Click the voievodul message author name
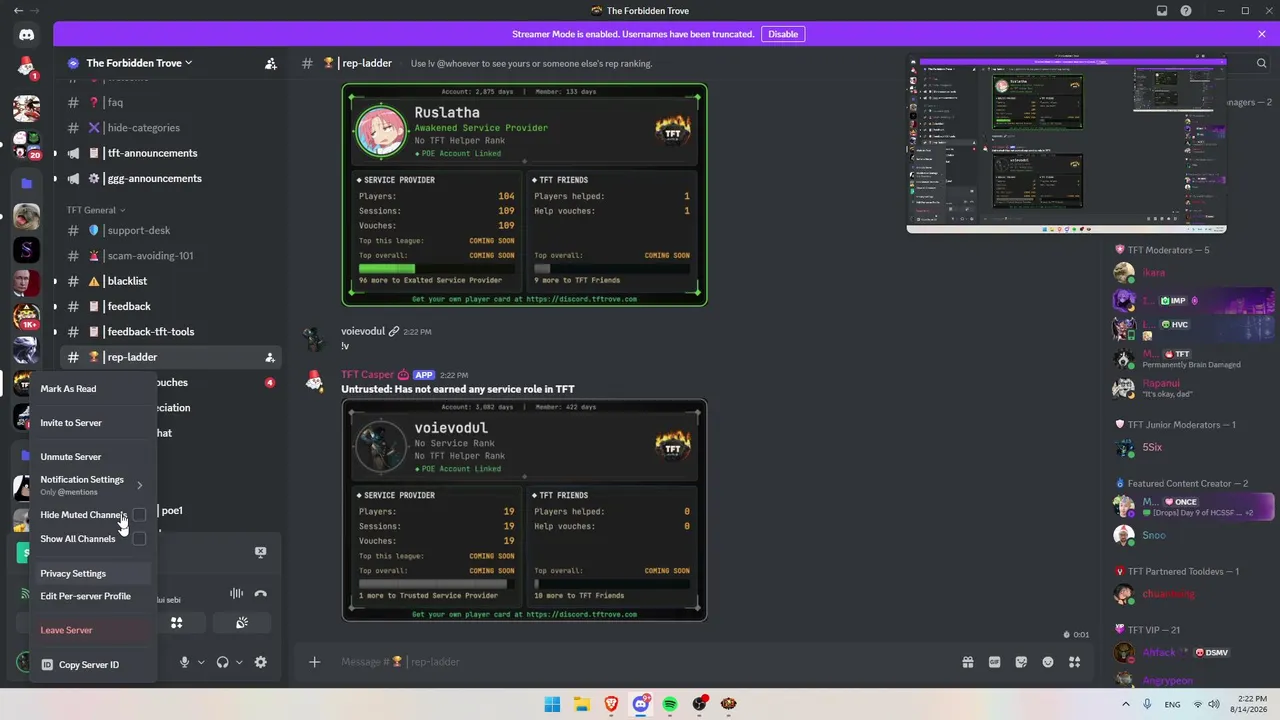The image size is (1280, 720). click(x=363, y=331)
